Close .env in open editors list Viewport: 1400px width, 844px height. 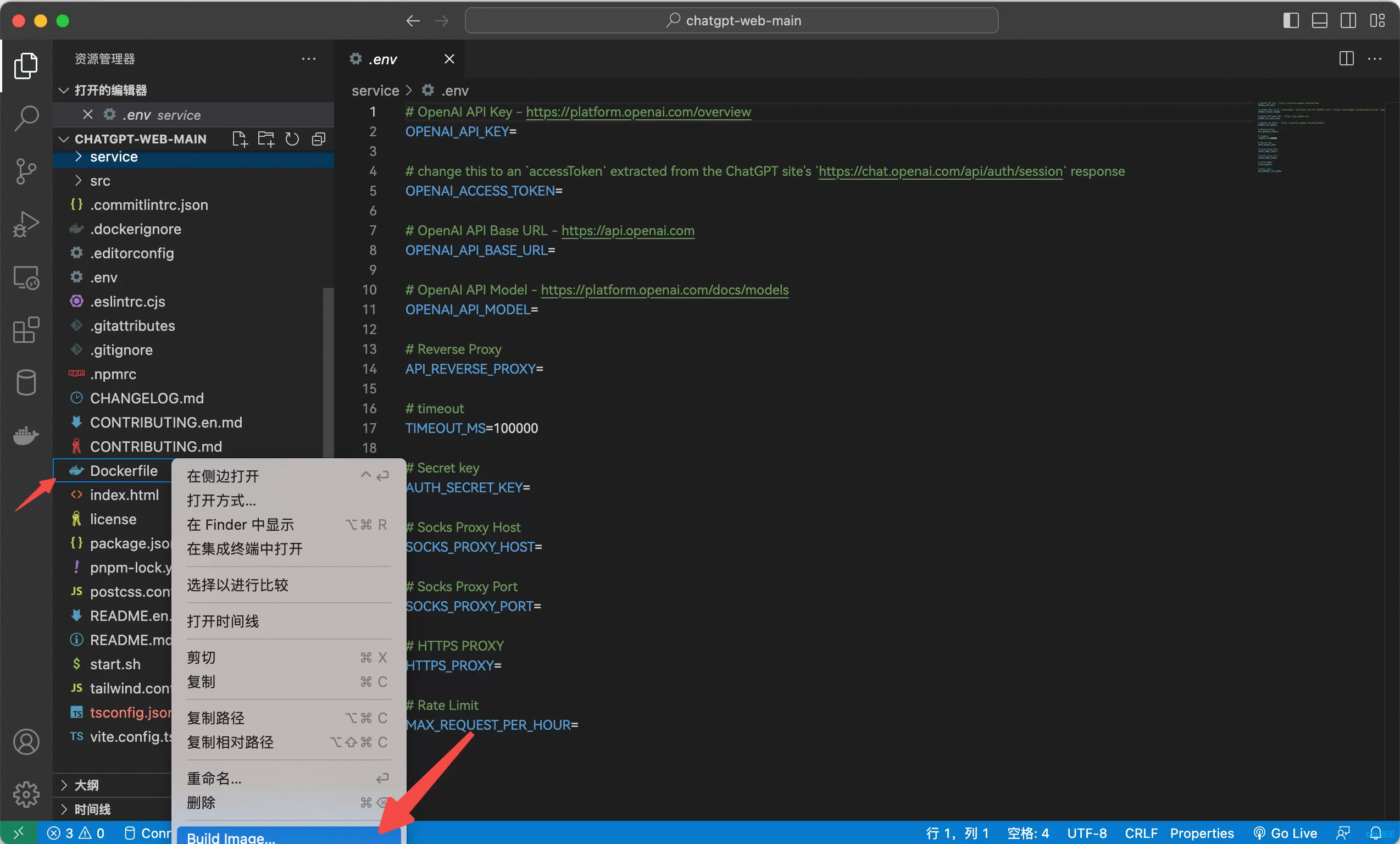87,114
